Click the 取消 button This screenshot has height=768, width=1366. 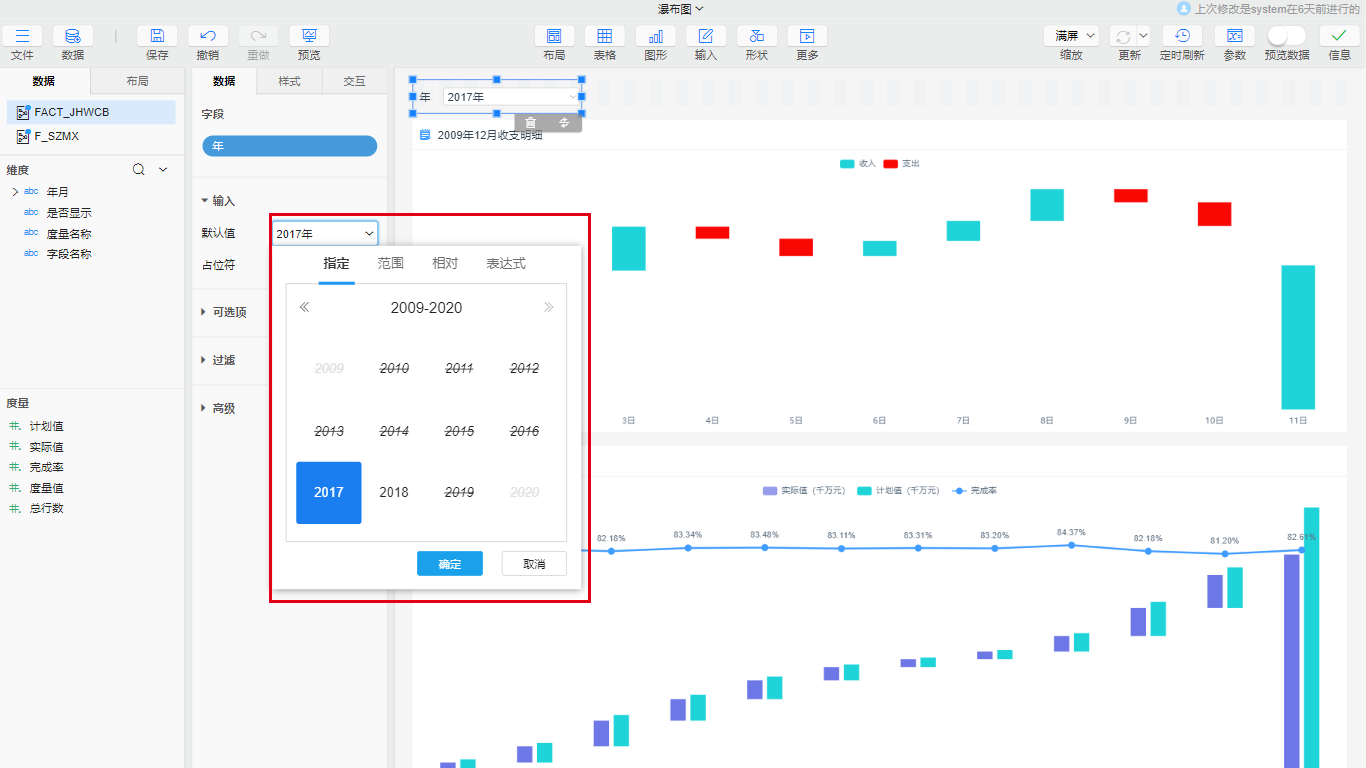(534, 564)
